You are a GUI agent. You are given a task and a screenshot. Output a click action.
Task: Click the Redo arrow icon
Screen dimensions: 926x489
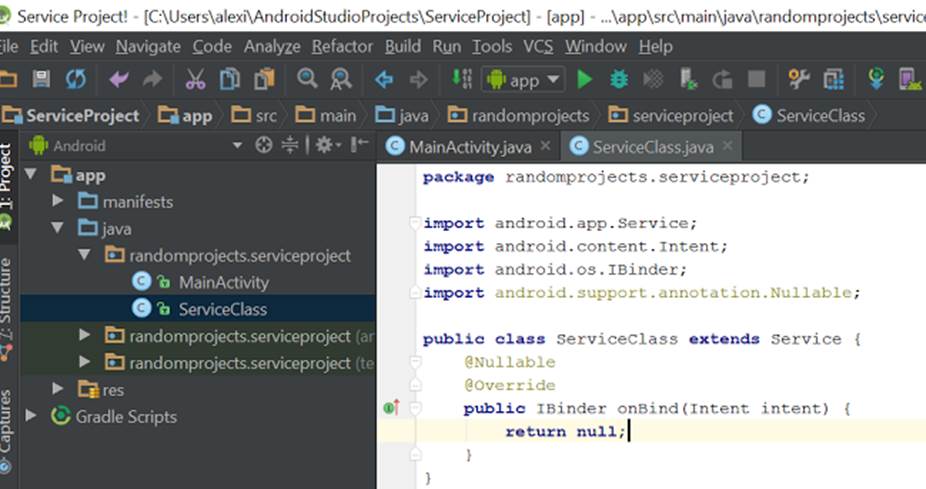152,79
